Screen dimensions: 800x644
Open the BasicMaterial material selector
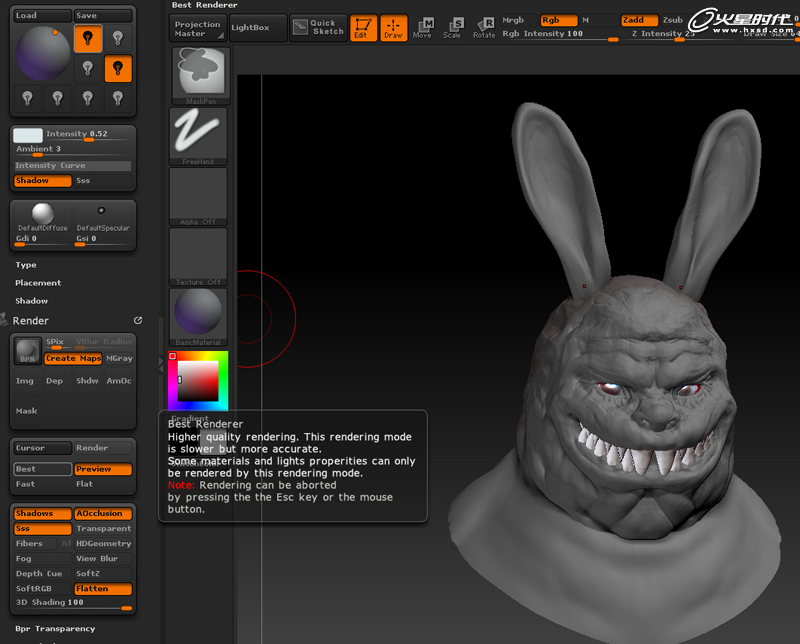coord(198,317)
